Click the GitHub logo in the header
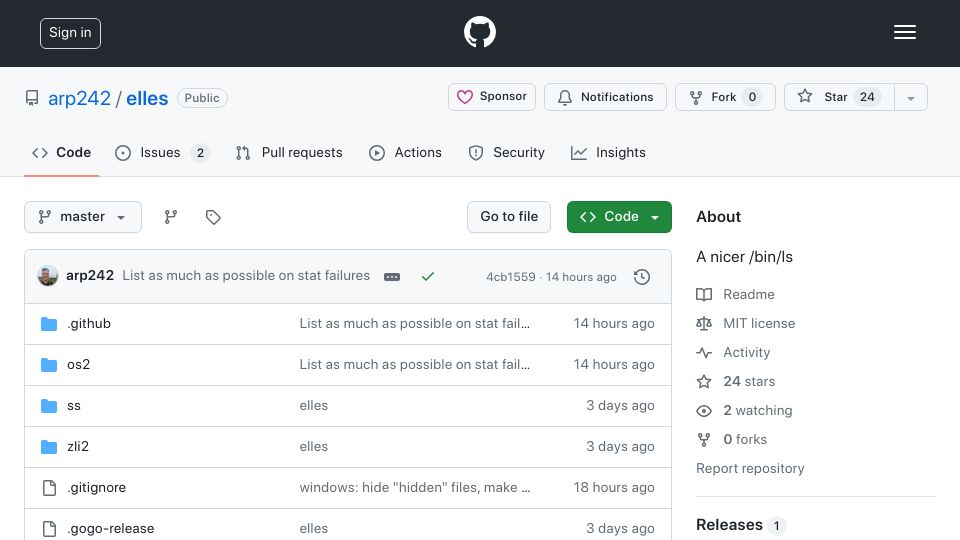 (x=479, y=32)
